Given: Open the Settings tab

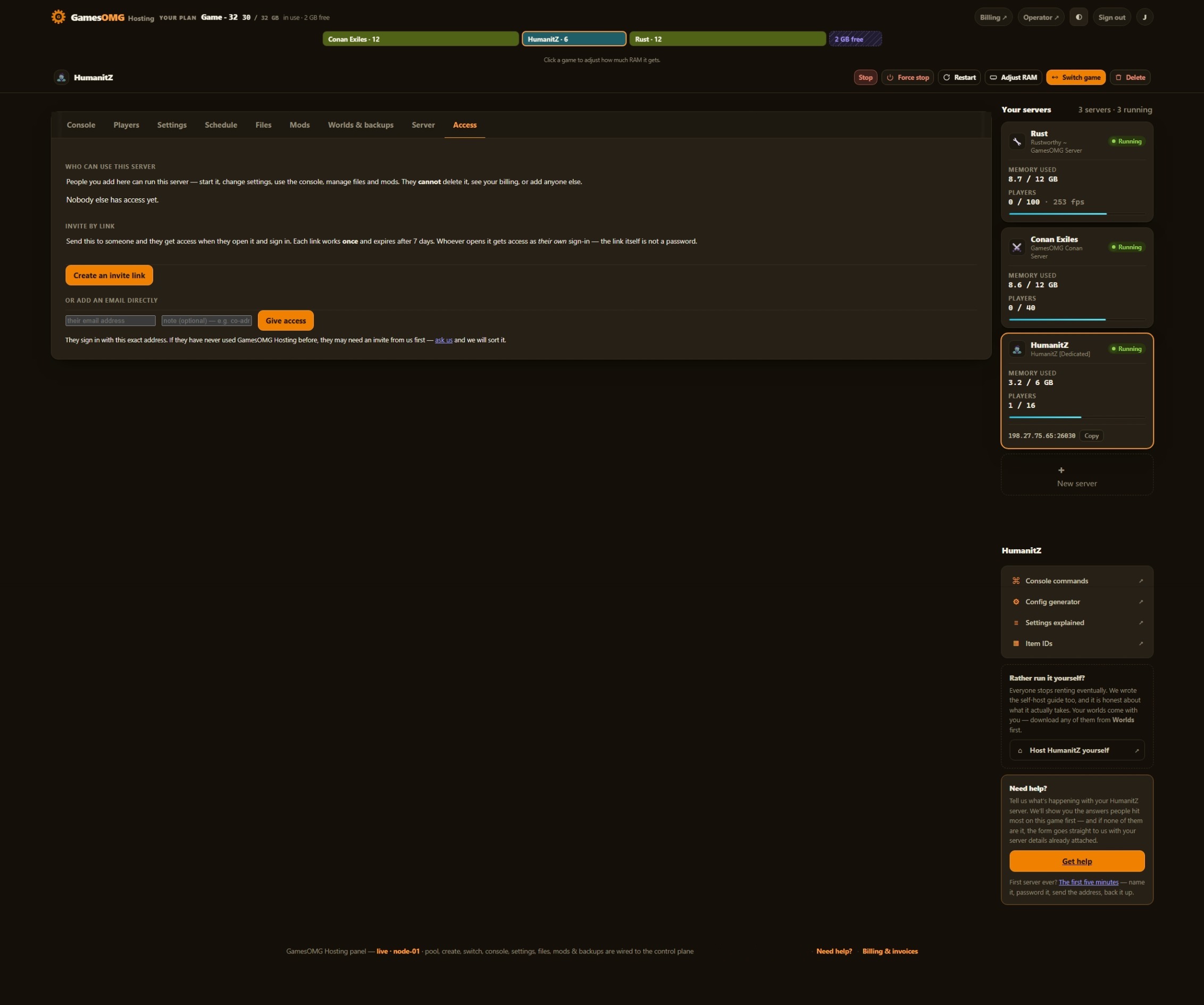Looking at the screenshot, I should tap(172, 125).
